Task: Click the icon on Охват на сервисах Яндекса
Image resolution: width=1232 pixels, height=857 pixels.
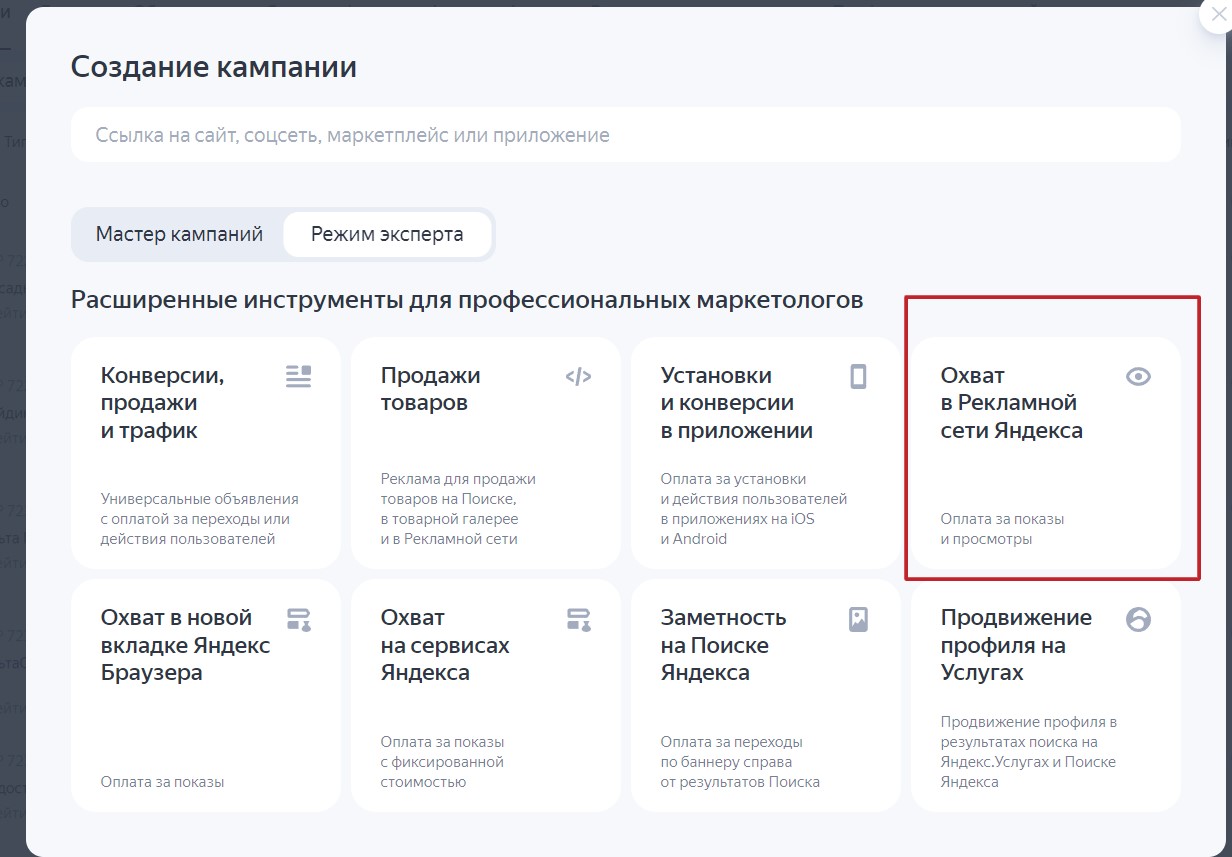Action: point(578,619)
